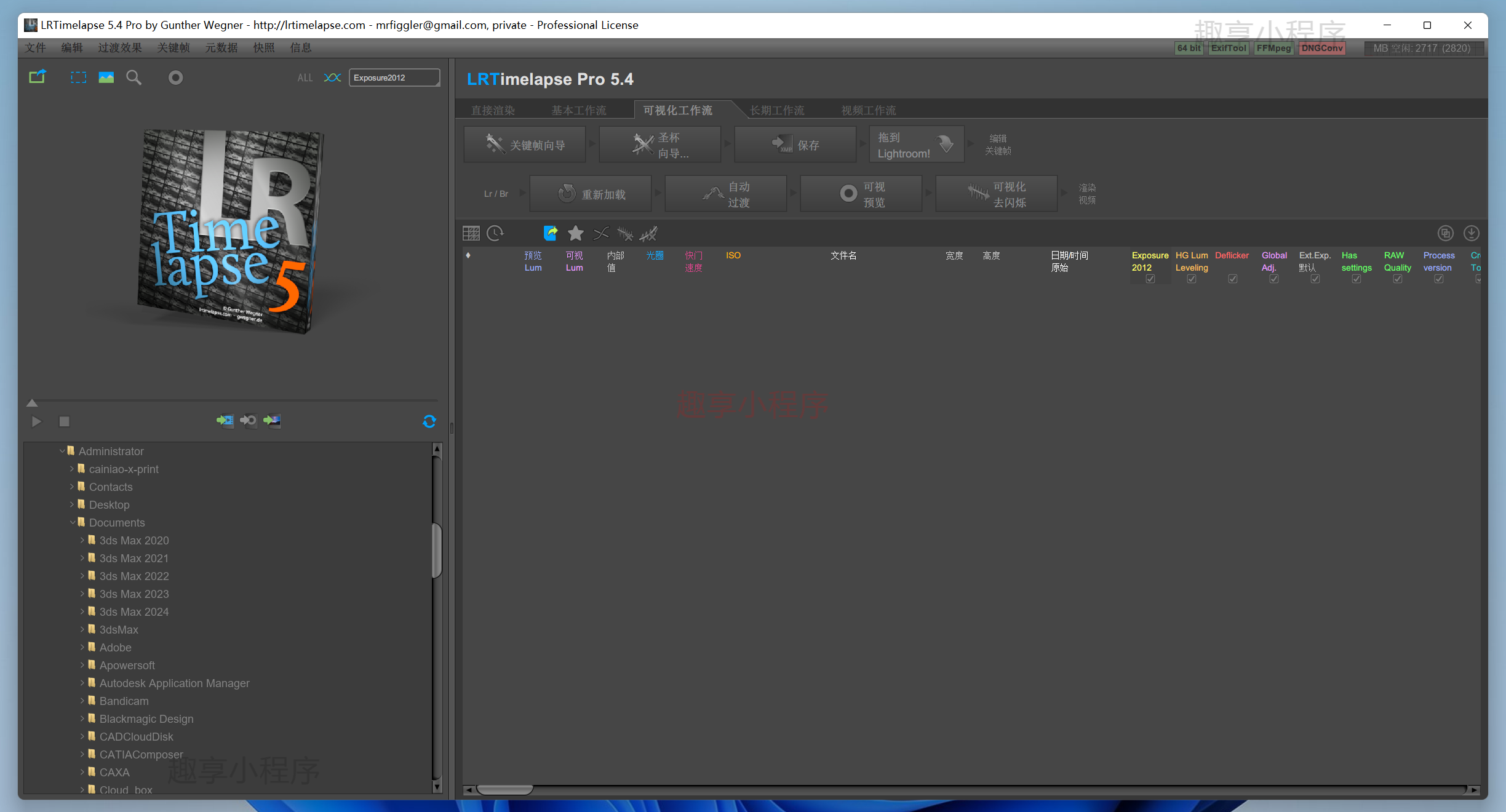Select the dashed crop rectangle icon
This screenshot has height=812, width=1506.
click(78, 78)
